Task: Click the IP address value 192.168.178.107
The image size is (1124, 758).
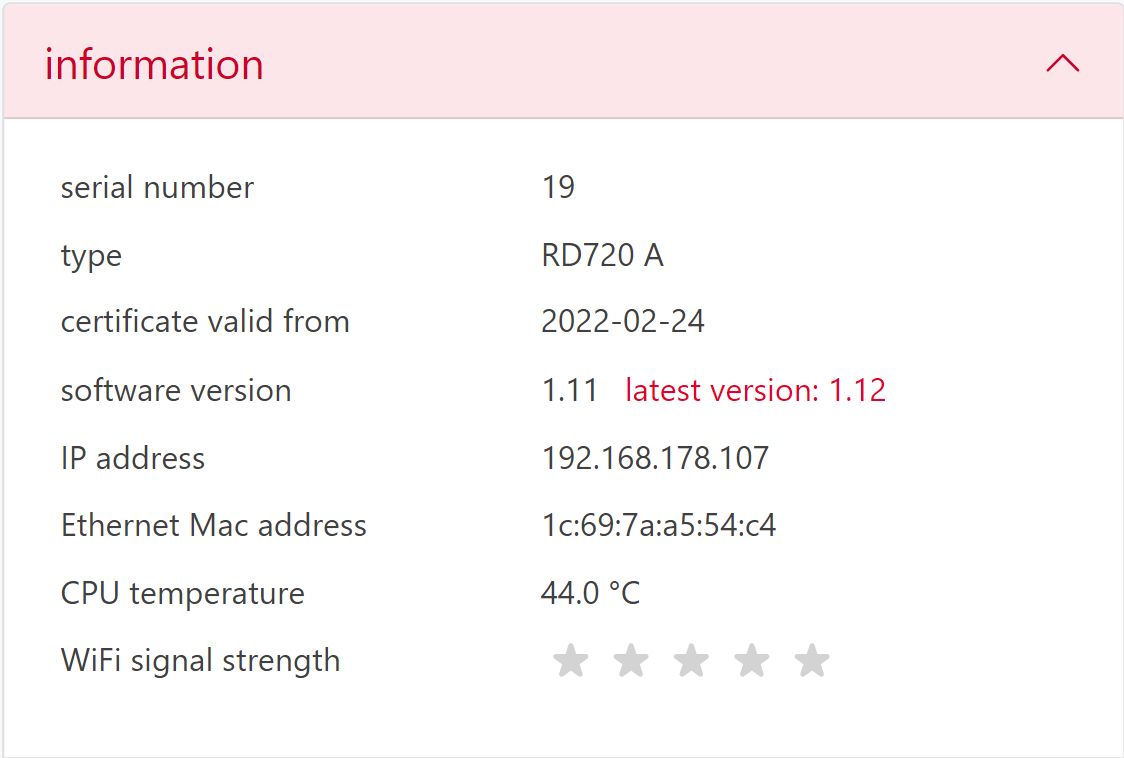Action: click(655, 458)
